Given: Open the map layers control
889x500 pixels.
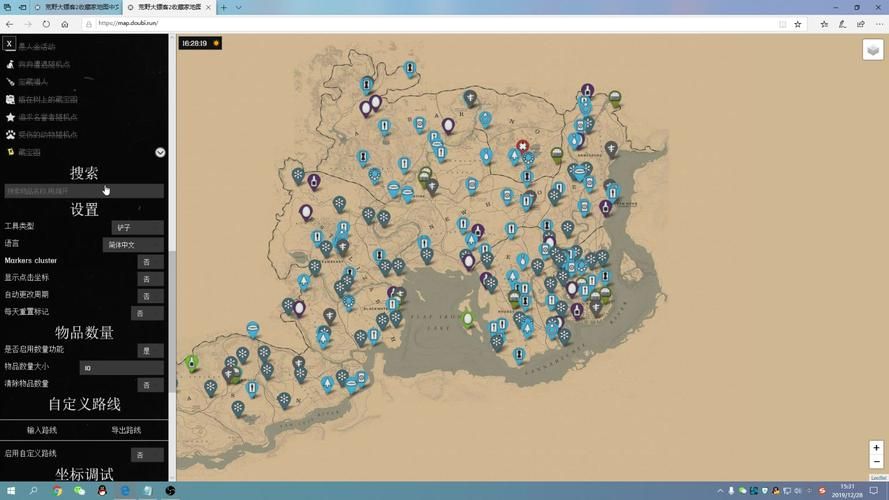Looking at the screenshot, I should [873, 50].
